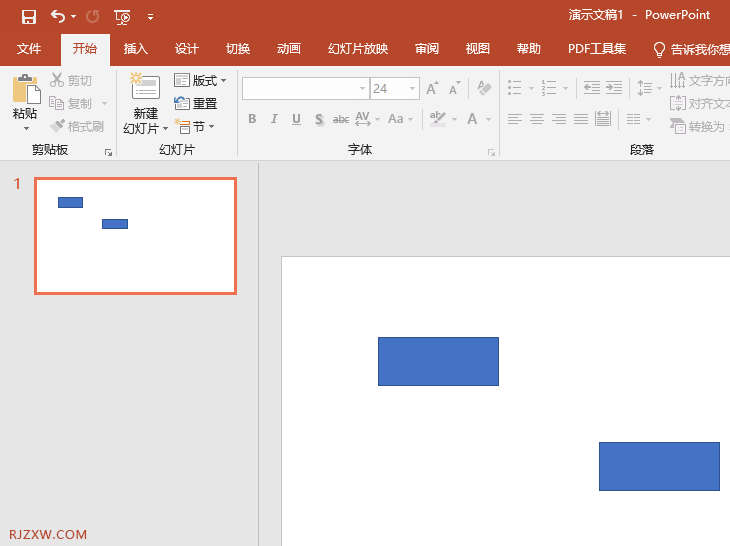
Task: Open the 幻灯片放映 tab
Action: point(358,49)
